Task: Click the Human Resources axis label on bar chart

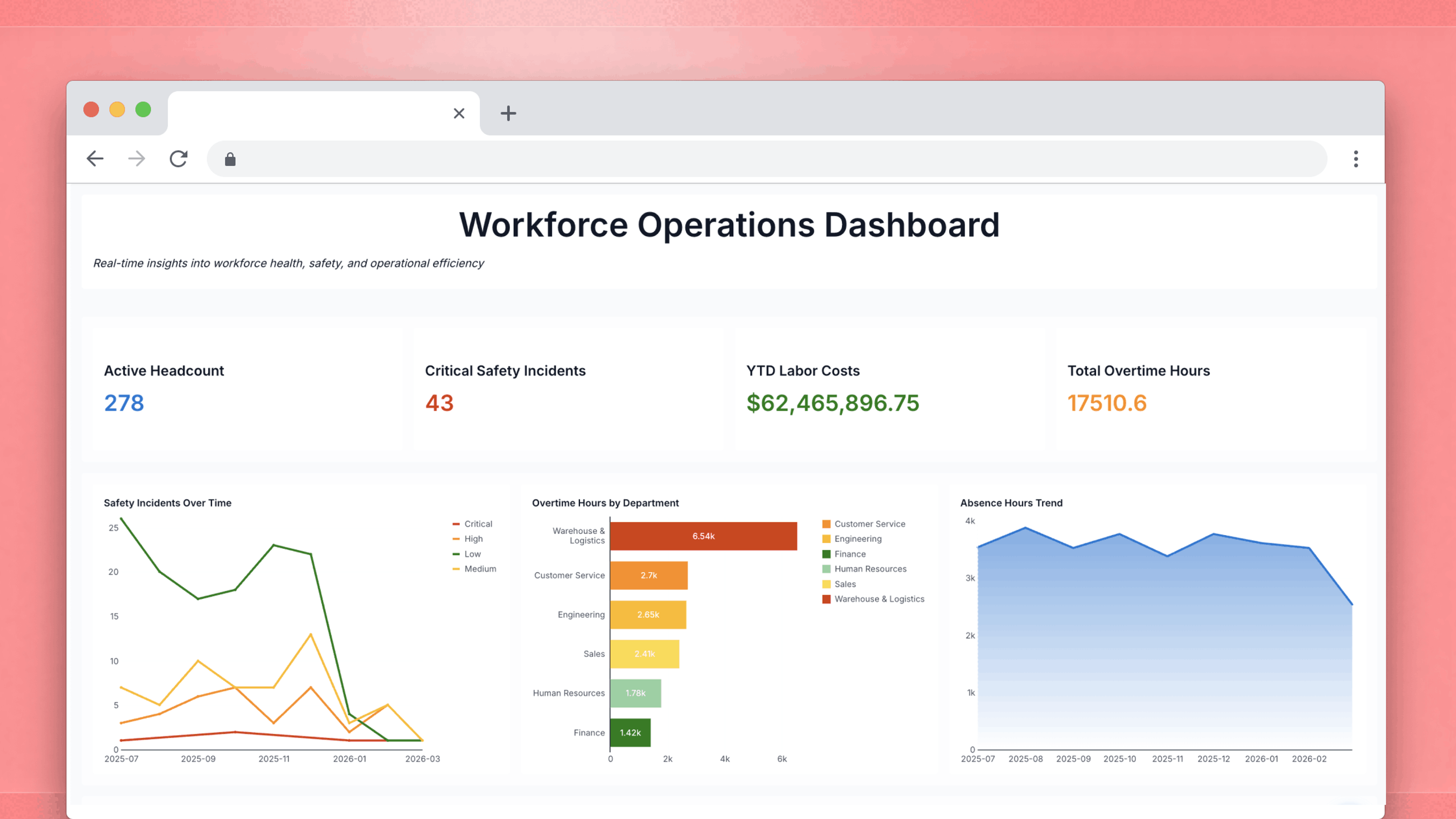Action: (x=569, y=693)
